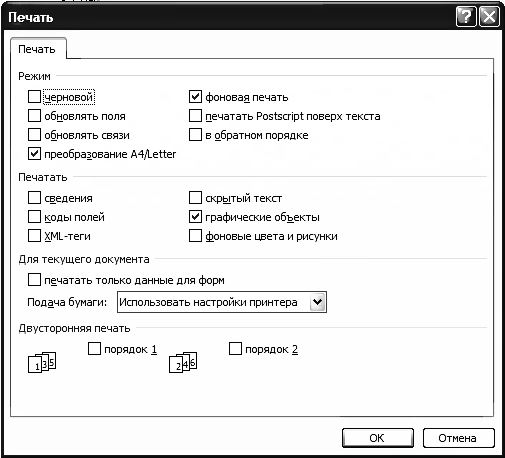Close the Печать dialog with X
The width and height of the screenshot is (505, 458).
489,16
